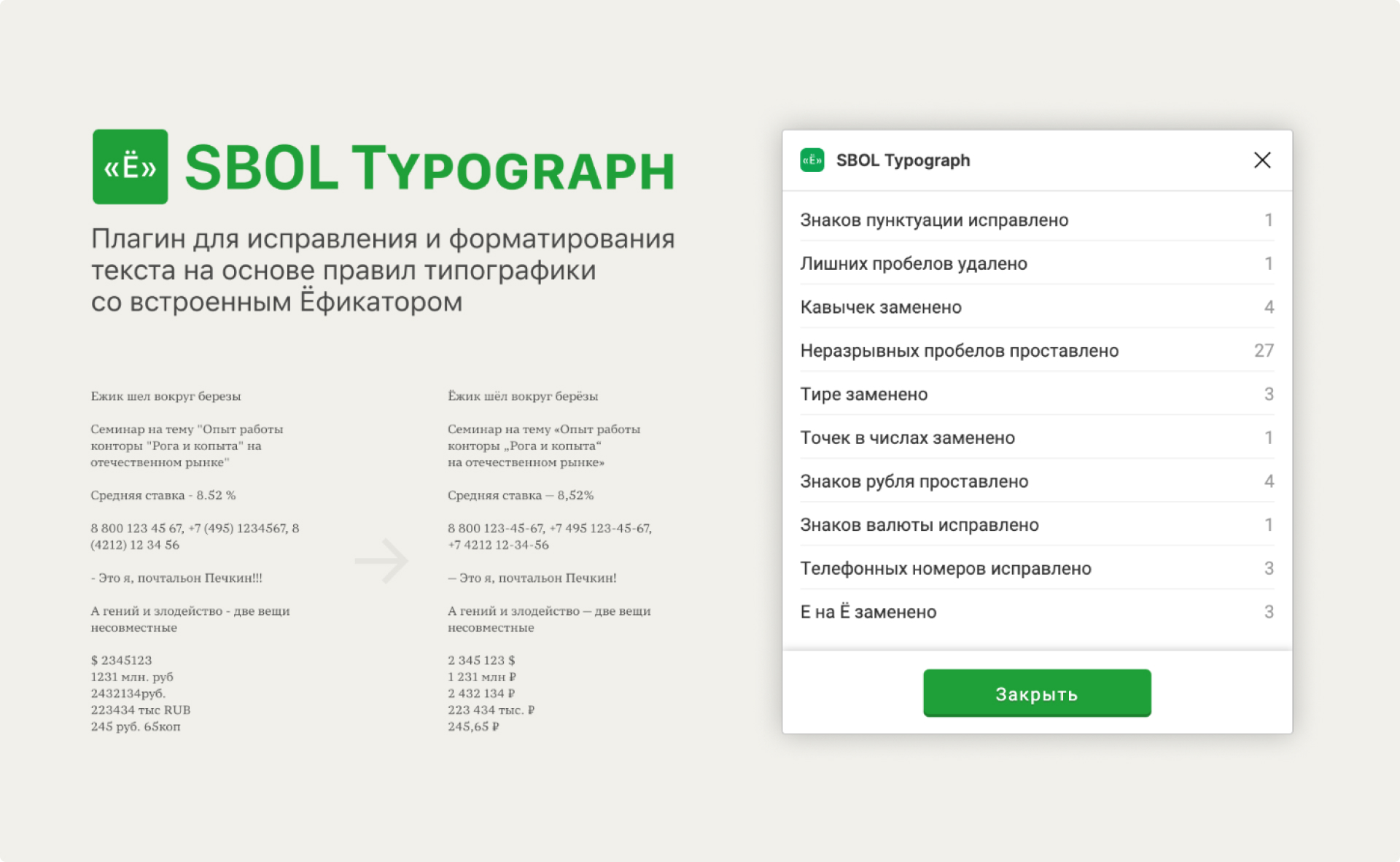Screen dimensions: 1400x862
Task: Click the gray arrow between text samples
Action: [x=381, y=561]
